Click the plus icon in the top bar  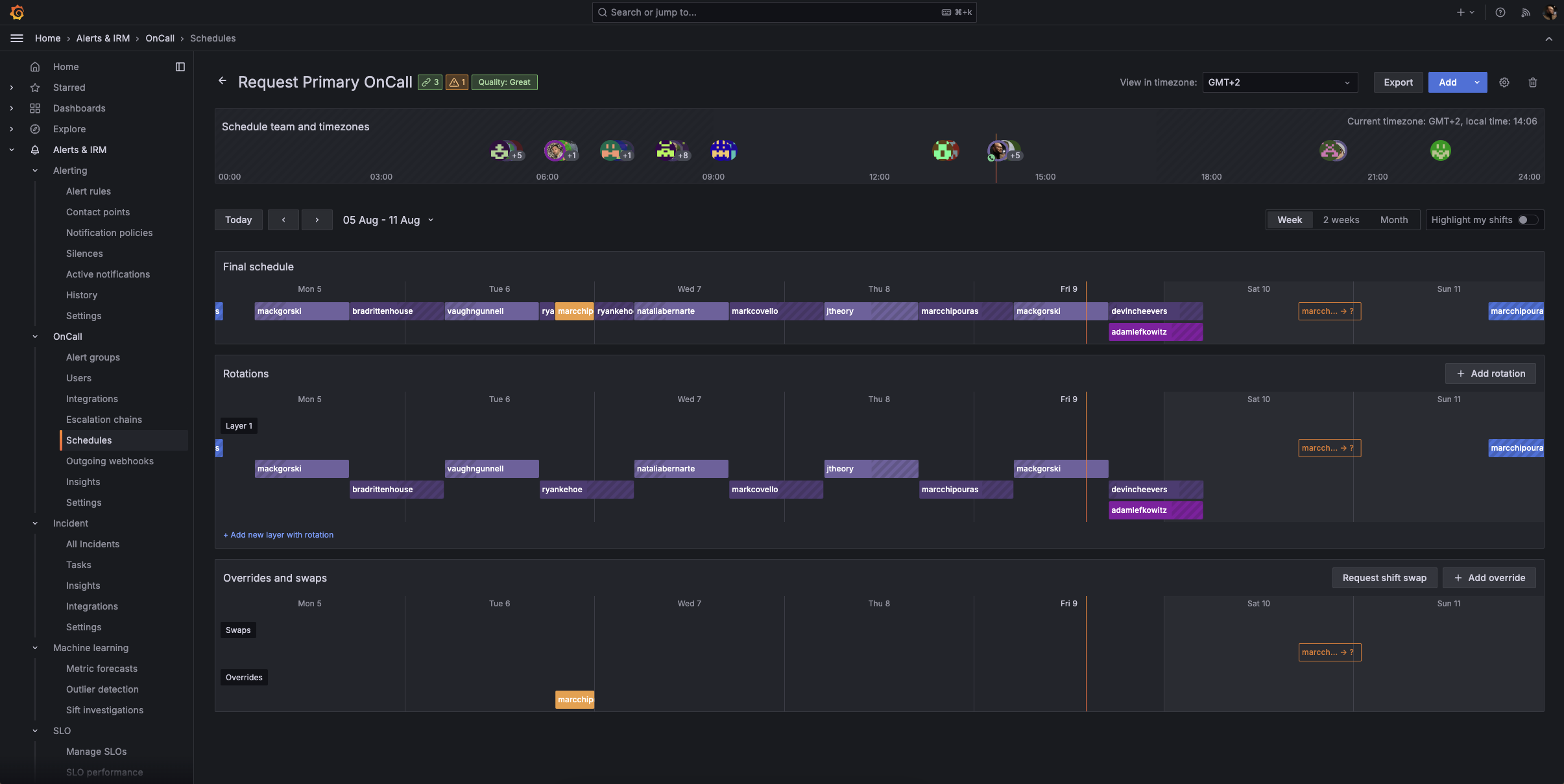[x=1460, y=12]
